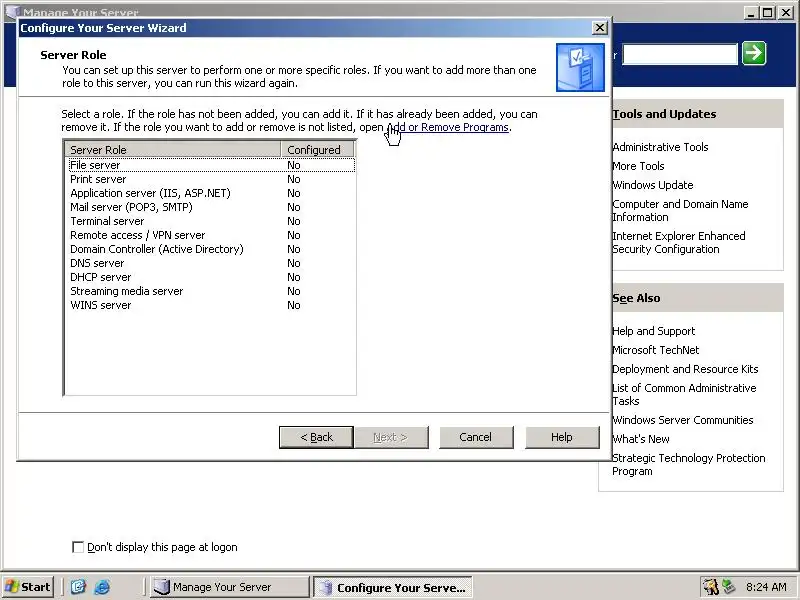
Task: Select the Terminal server role row
Action: tap(211, 221)
